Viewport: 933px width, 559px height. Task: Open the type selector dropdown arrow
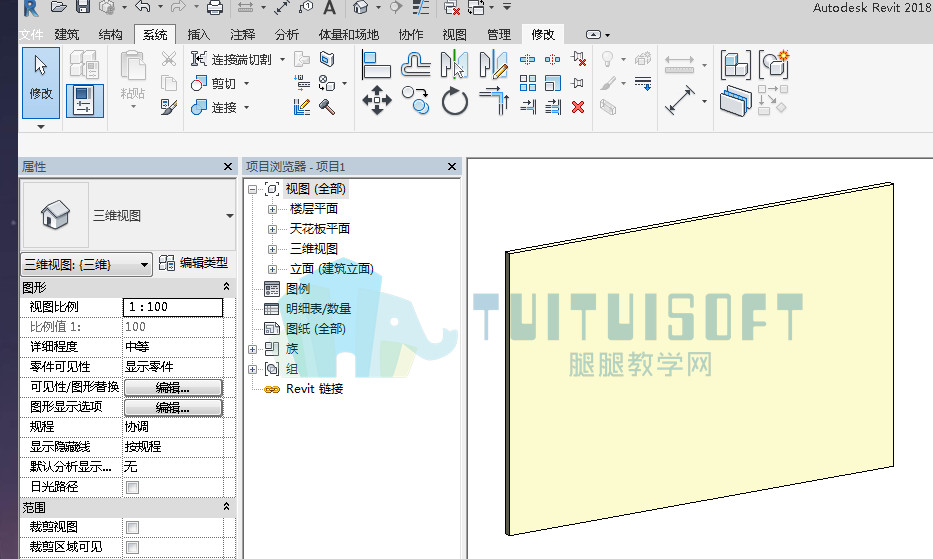click(230, 216)
